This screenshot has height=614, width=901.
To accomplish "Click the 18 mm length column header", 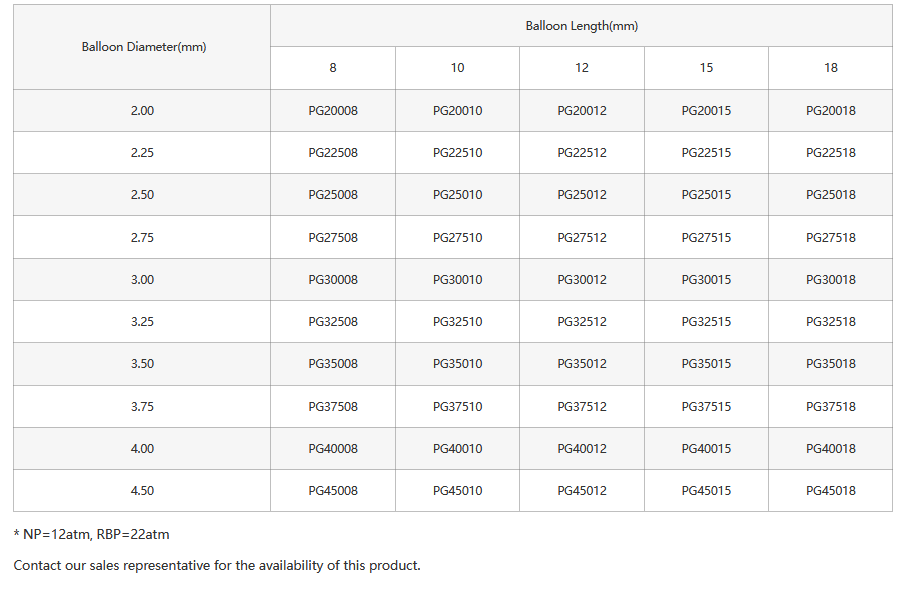I will [x=831, y=68].
